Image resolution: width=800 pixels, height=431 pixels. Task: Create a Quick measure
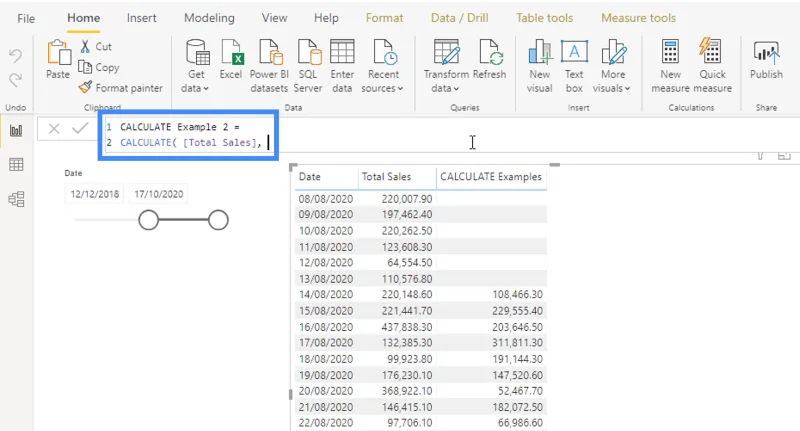click(712, 66)
